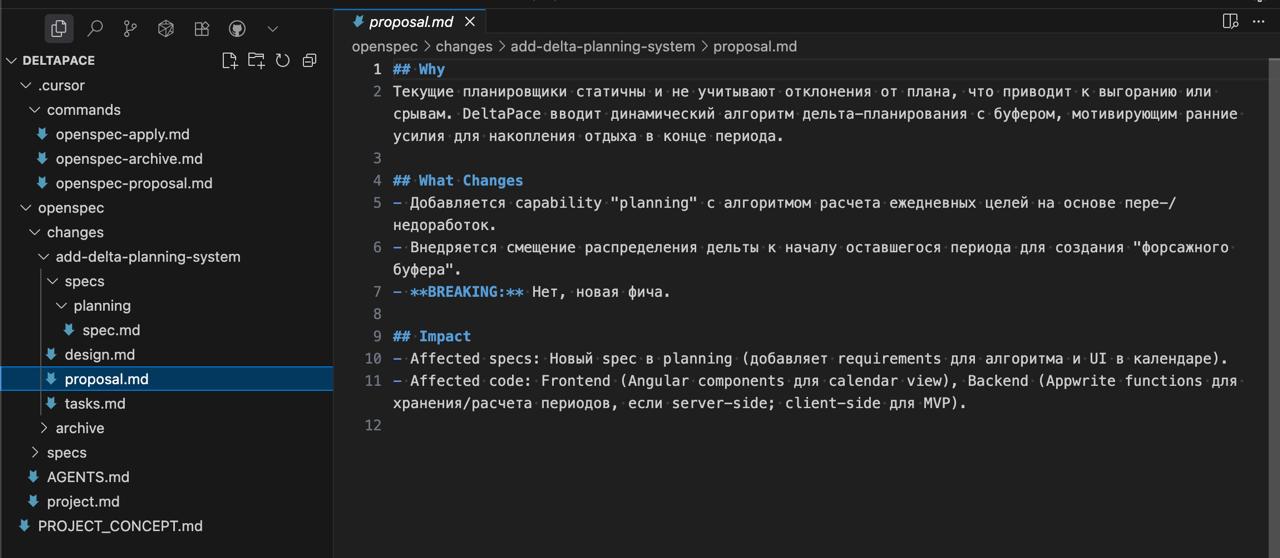Click the markdown icon beside AGENTS.md
Viewport: 1280px width, 558px height.
(33, 477)
